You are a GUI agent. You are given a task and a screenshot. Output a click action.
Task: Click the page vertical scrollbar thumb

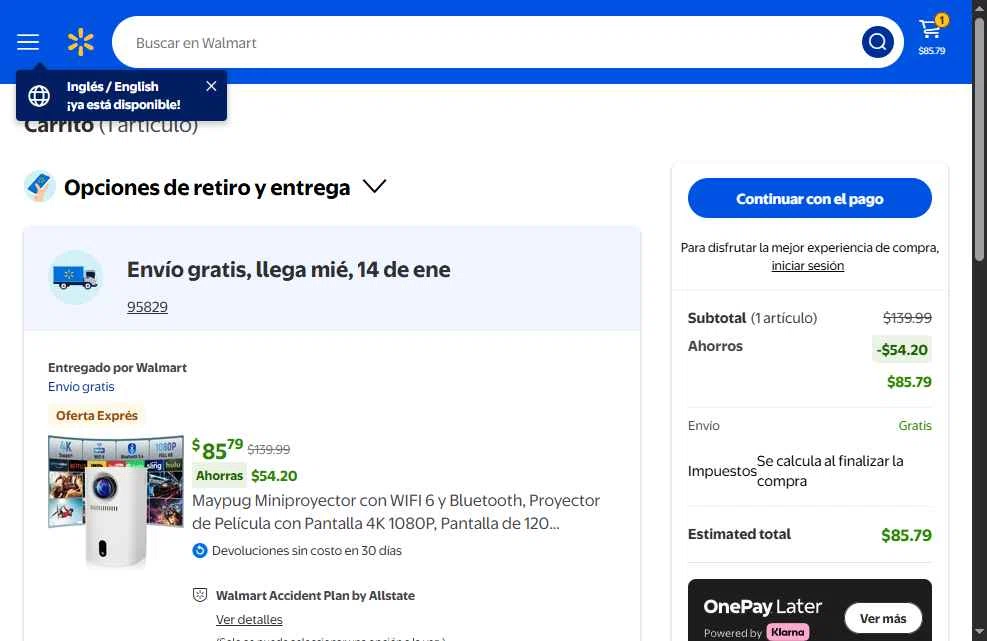click(979, 139)
